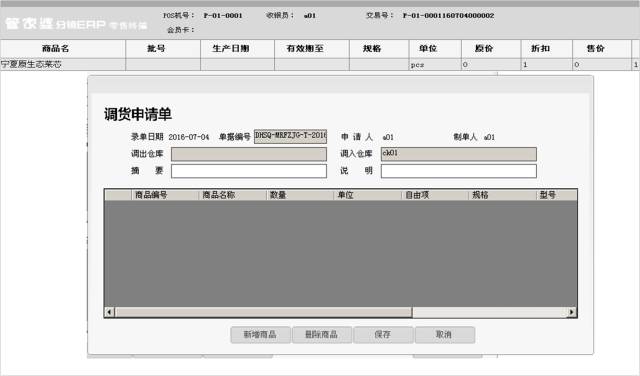
Task: Select the 单据编号 field
Action: [x=290, y=136]
